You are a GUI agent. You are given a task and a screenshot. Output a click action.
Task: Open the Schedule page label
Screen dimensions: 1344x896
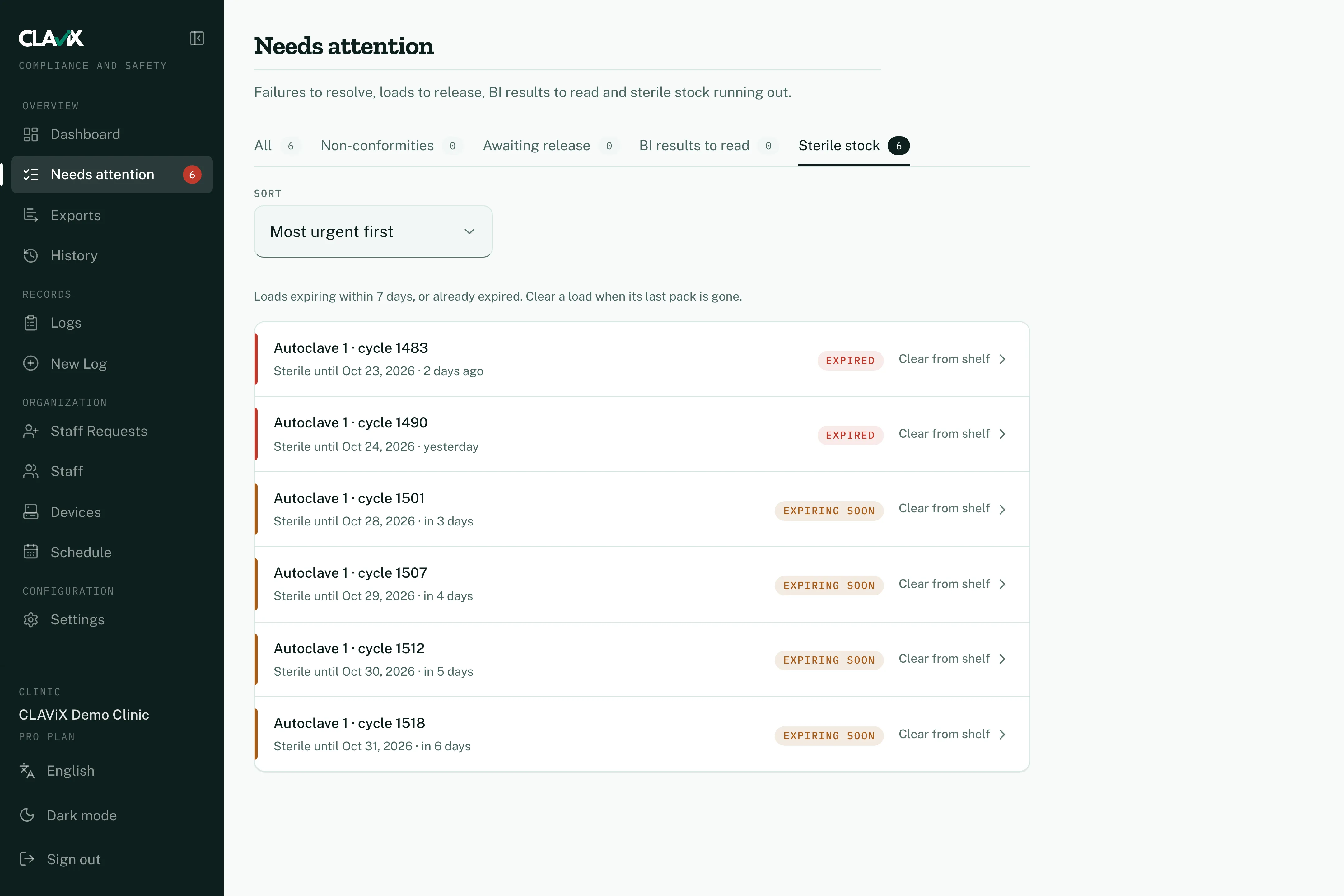pyautogui.click(x=81, y=553)
